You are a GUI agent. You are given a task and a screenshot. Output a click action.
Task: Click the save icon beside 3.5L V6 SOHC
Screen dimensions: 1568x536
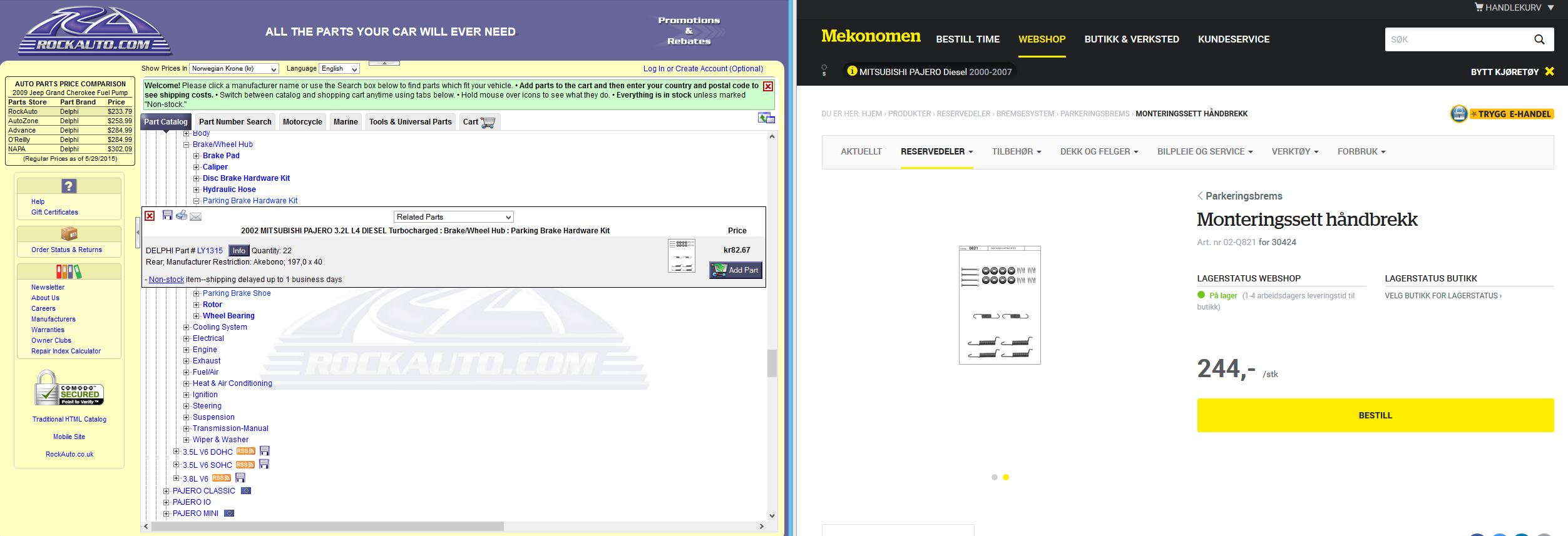pyautogui.click(x=264, y=464)
